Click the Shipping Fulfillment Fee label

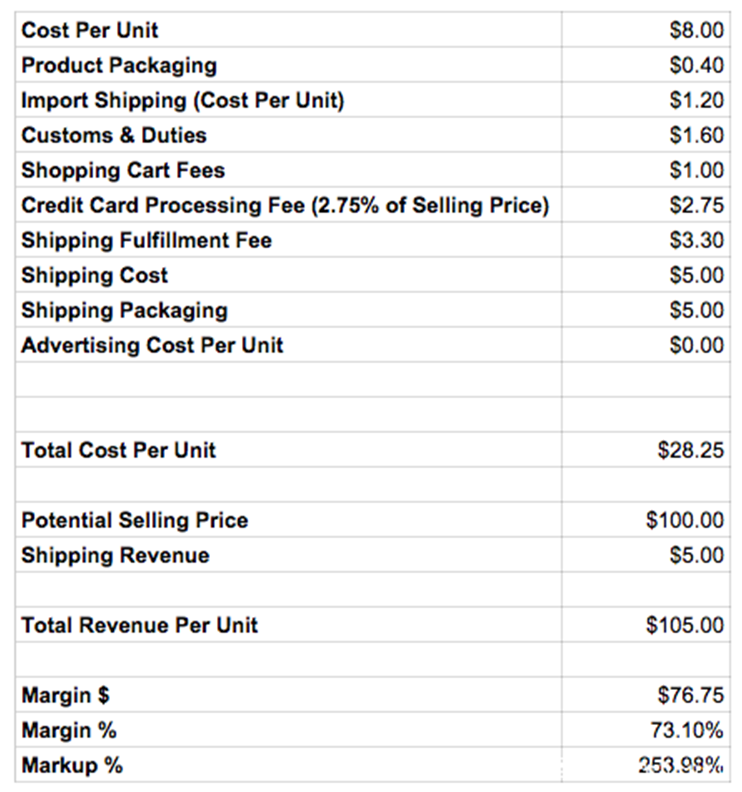[x=146, y=240]
